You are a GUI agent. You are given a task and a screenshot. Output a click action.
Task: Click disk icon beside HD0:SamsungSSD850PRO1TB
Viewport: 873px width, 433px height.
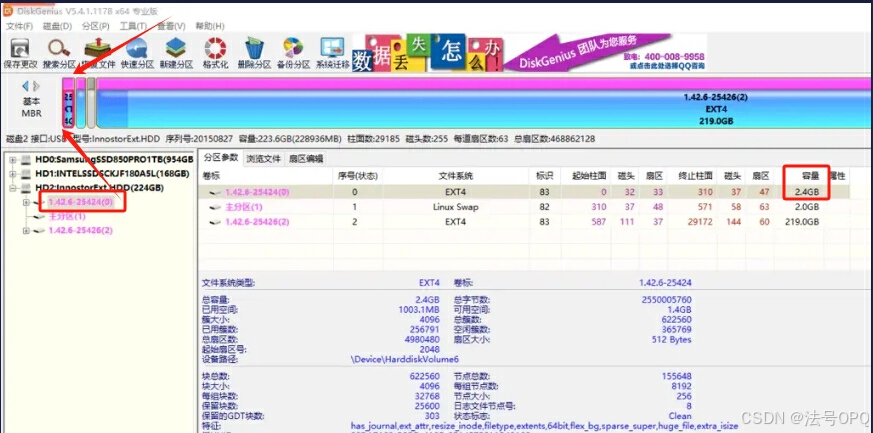tap(26, 160)
